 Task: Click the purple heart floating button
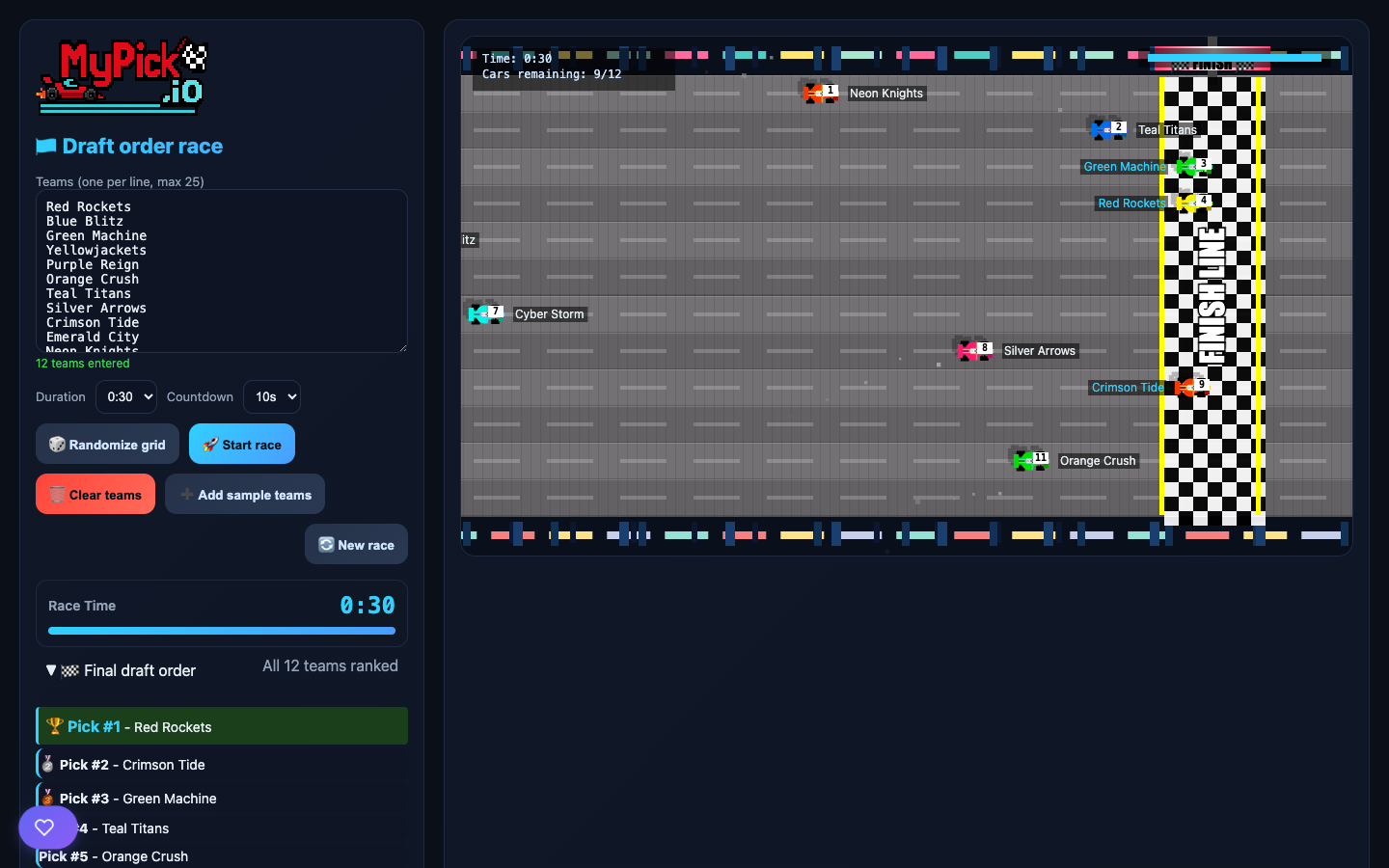point(46,827)
